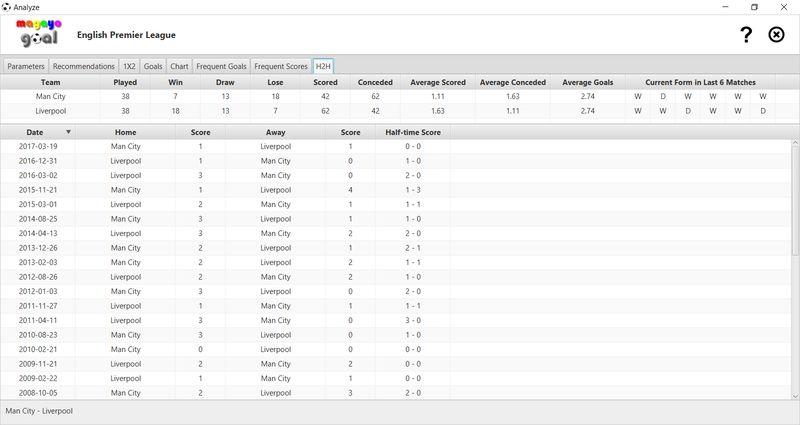Toggle the Date column sort arrow
Image resolution: width=800 pixels, height=425 pixels.
coord(68,132)
